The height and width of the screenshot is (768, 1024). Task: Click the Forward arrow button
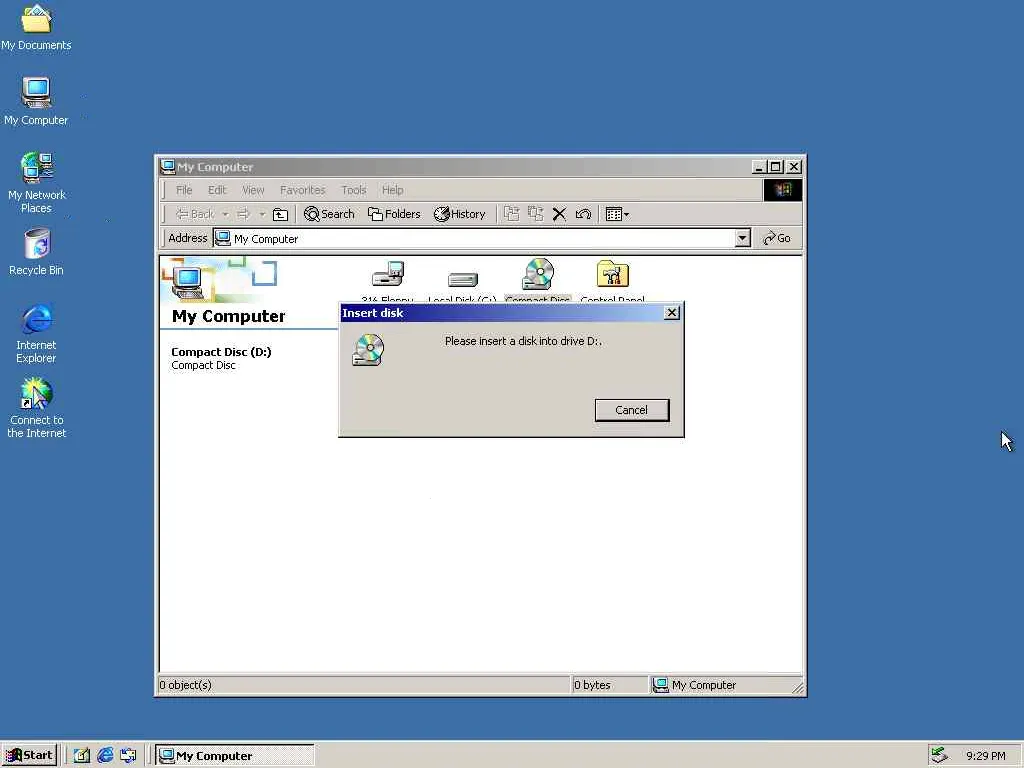click(x=244, y=214)
